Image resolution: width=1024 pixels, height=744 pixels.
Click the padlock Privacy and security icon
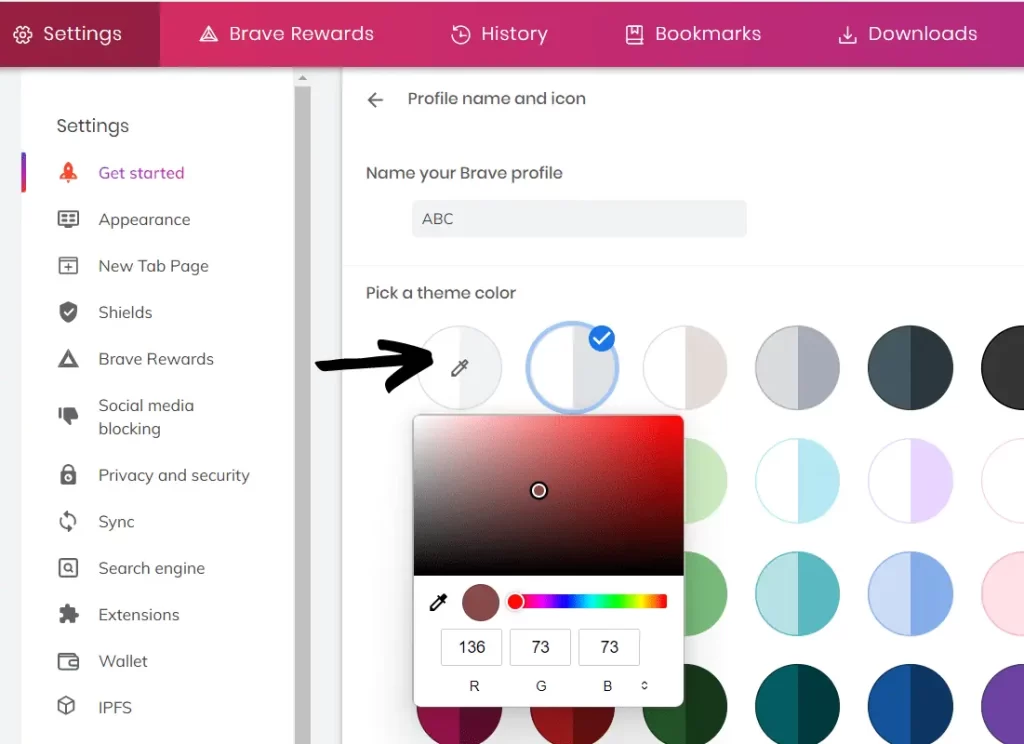click(68, 474)
